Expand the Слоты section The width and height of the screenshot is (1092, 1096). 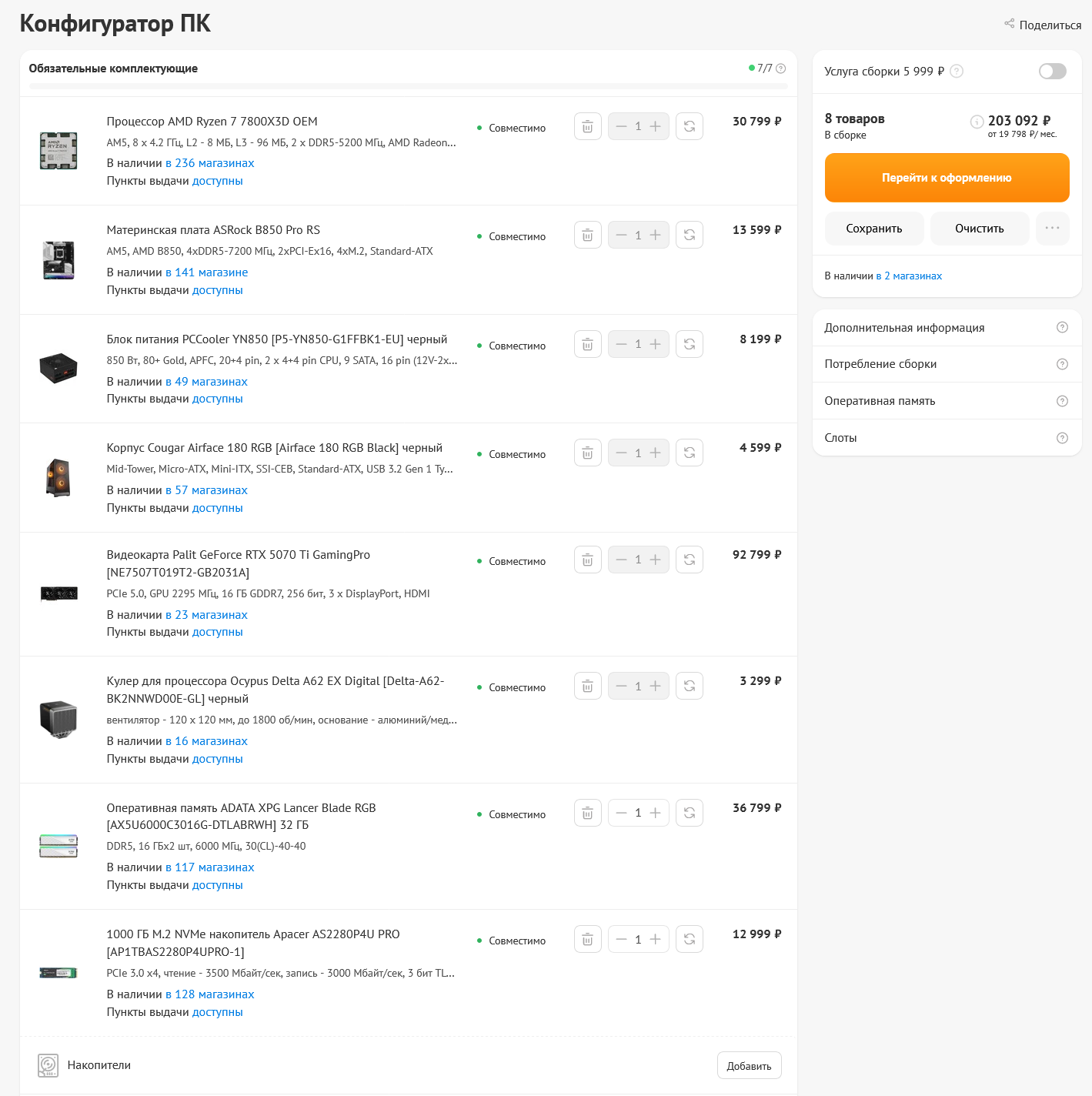tap(947, 438)
